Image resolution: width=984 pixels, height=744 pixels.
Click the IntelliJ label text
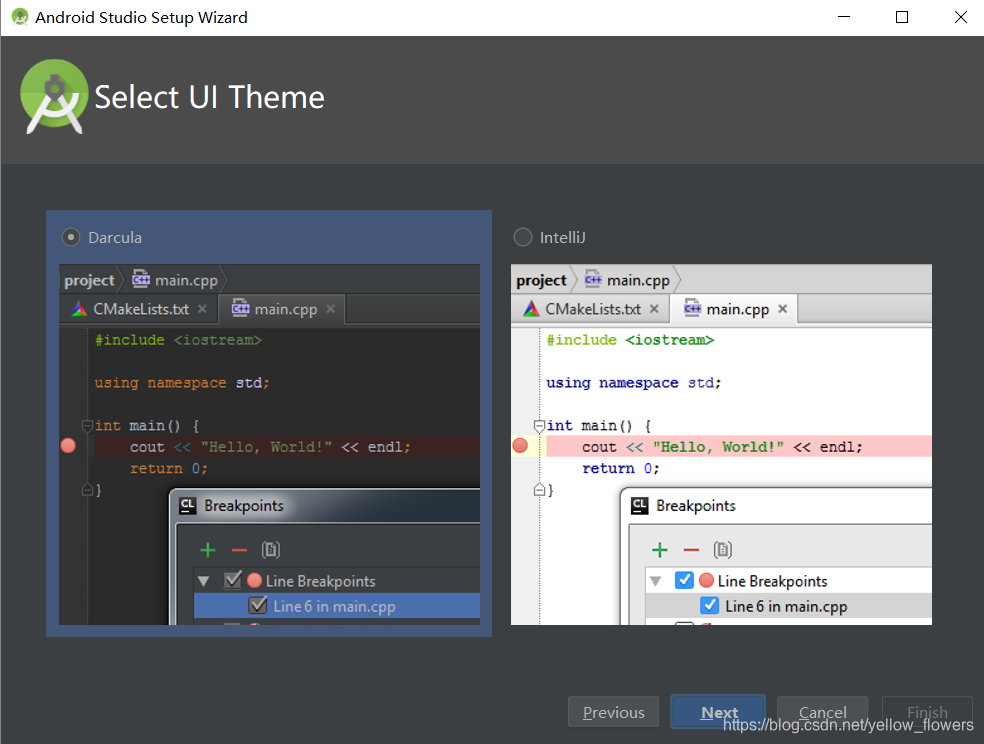click(562, 238)
